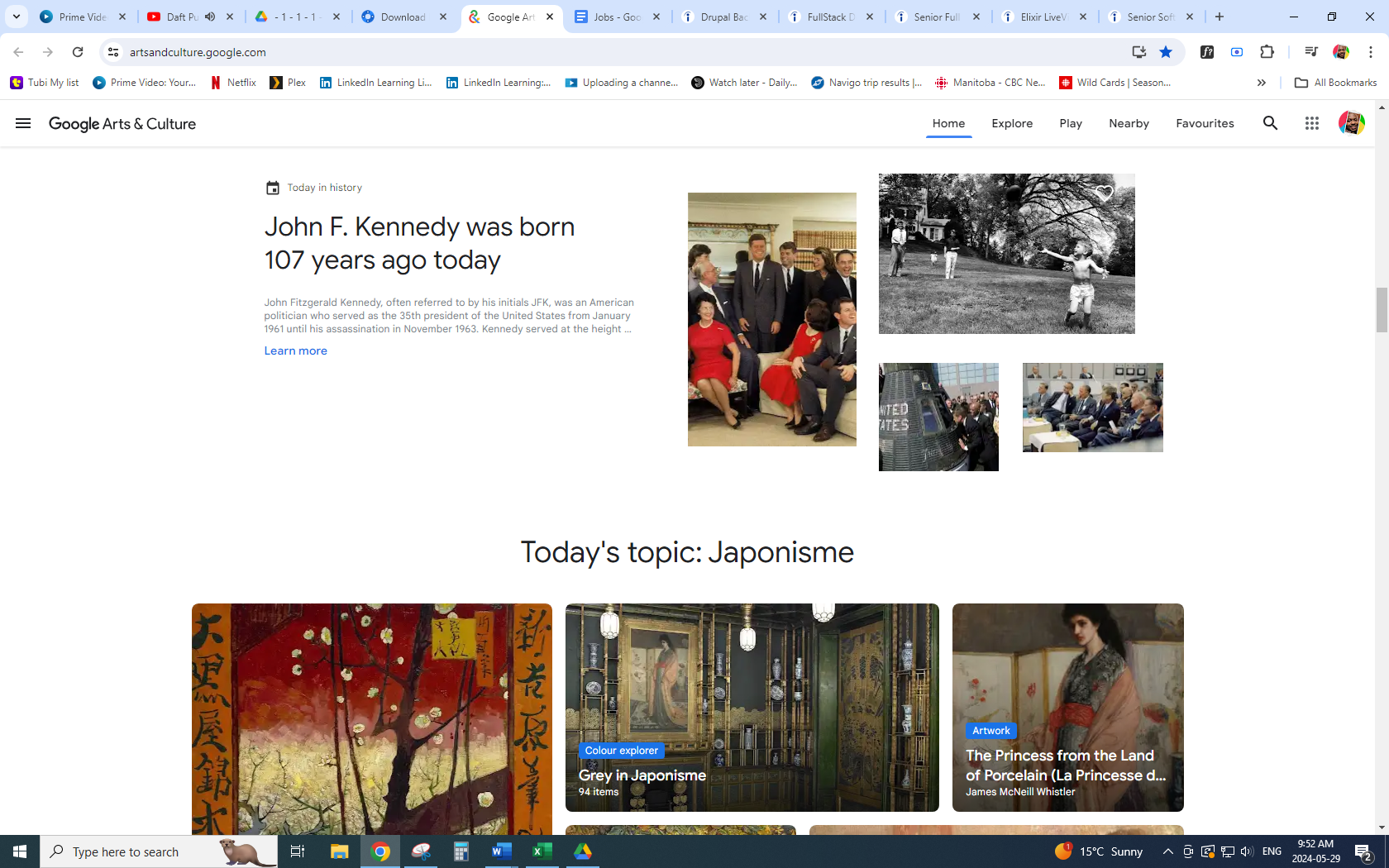The height and width of the screenshot is (868, 1389).
Task: Expand the tab search dropdown arrow
Action: tap(17, 17)
